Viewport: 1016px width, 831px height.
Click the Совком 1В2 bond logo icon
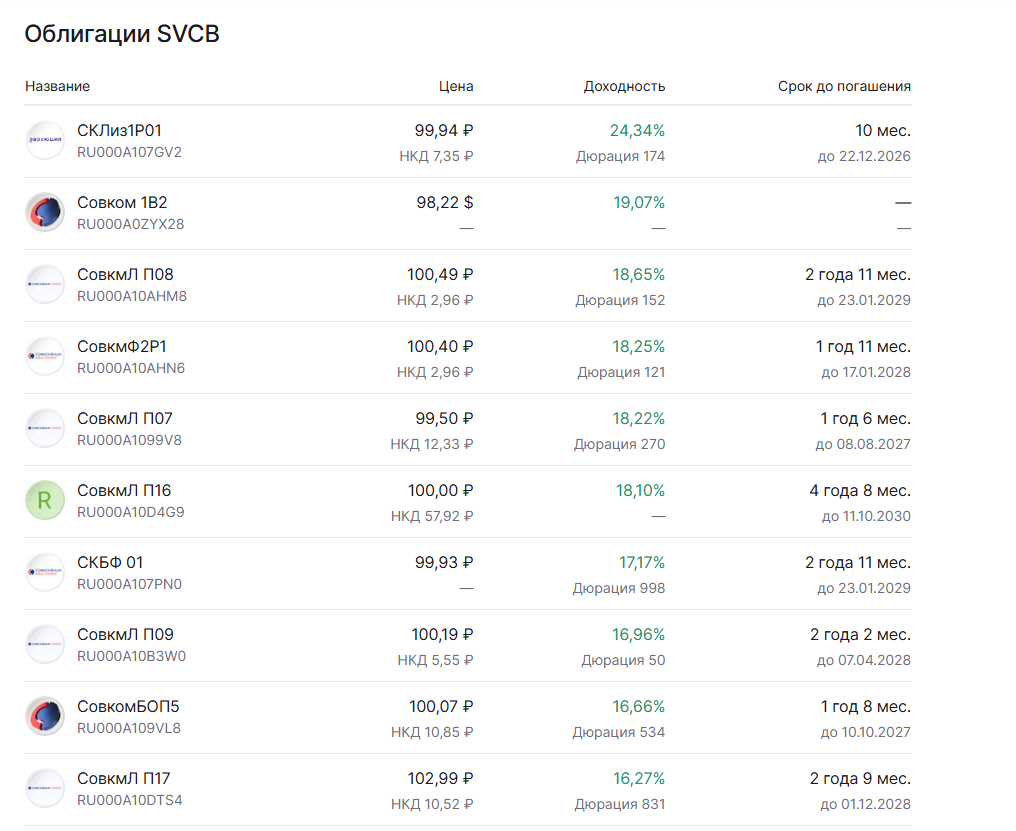45,212
